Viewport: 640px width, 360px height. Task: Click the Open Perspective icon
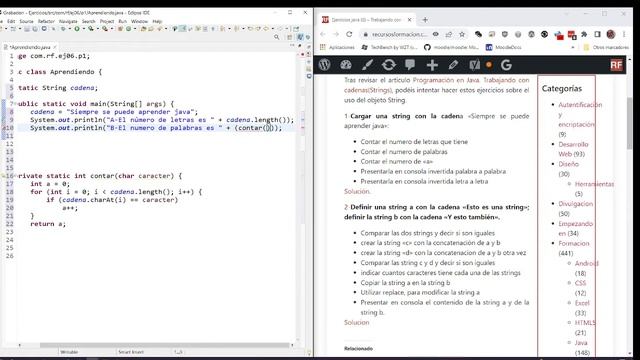290,37
